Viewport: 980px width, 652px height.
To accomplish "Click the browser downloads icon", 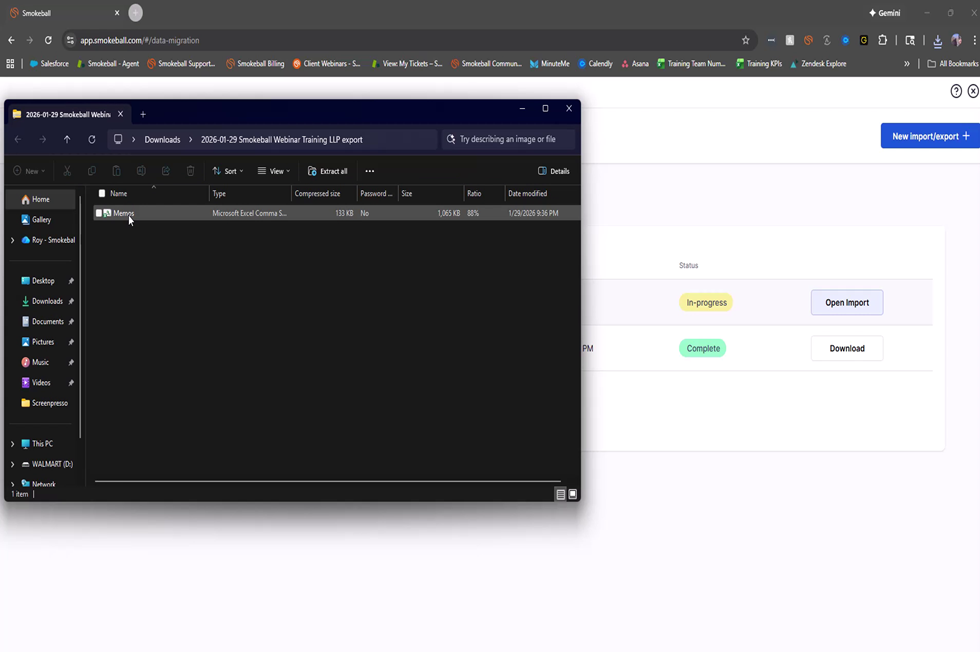I will (x=937, y=40).
